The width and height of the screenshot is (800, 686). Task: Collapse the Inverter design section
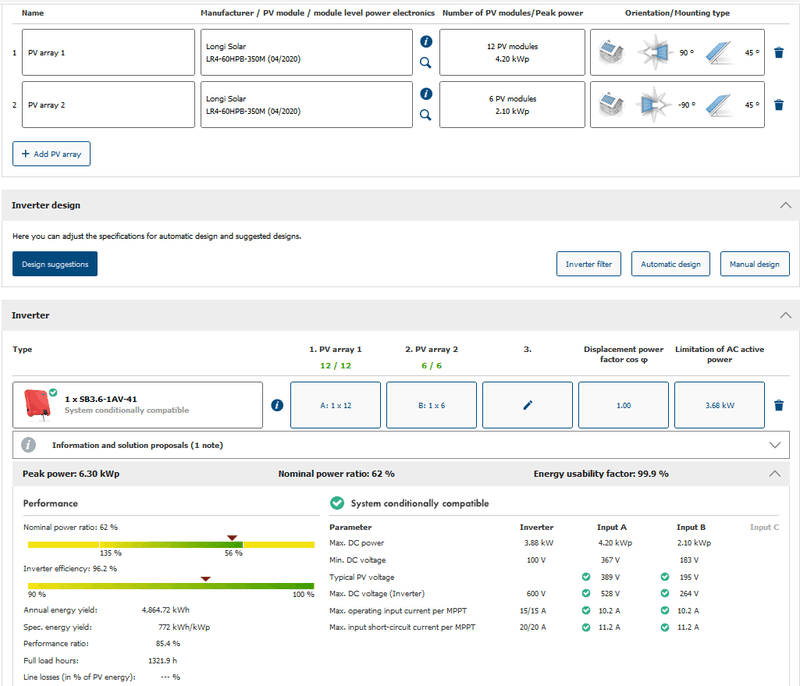(783, 205)
